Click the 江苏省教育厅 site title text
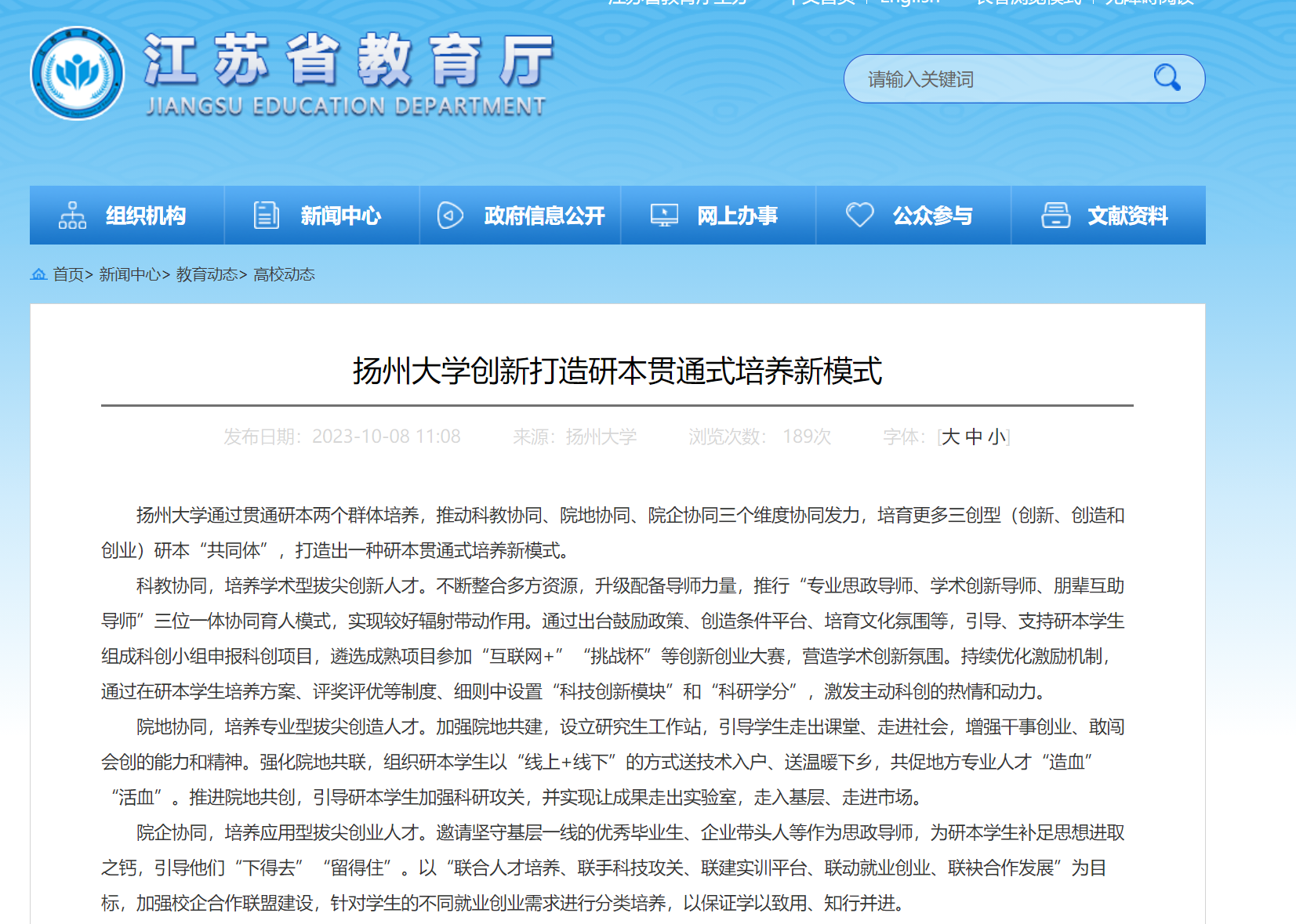The height and width of the screenshot is (924, 1296). (349, 61)
